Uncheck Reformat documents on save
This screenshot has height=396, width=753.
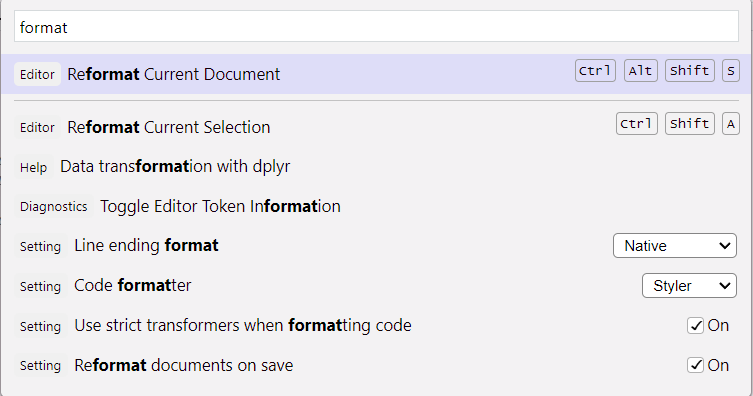(x=695, y=365)
